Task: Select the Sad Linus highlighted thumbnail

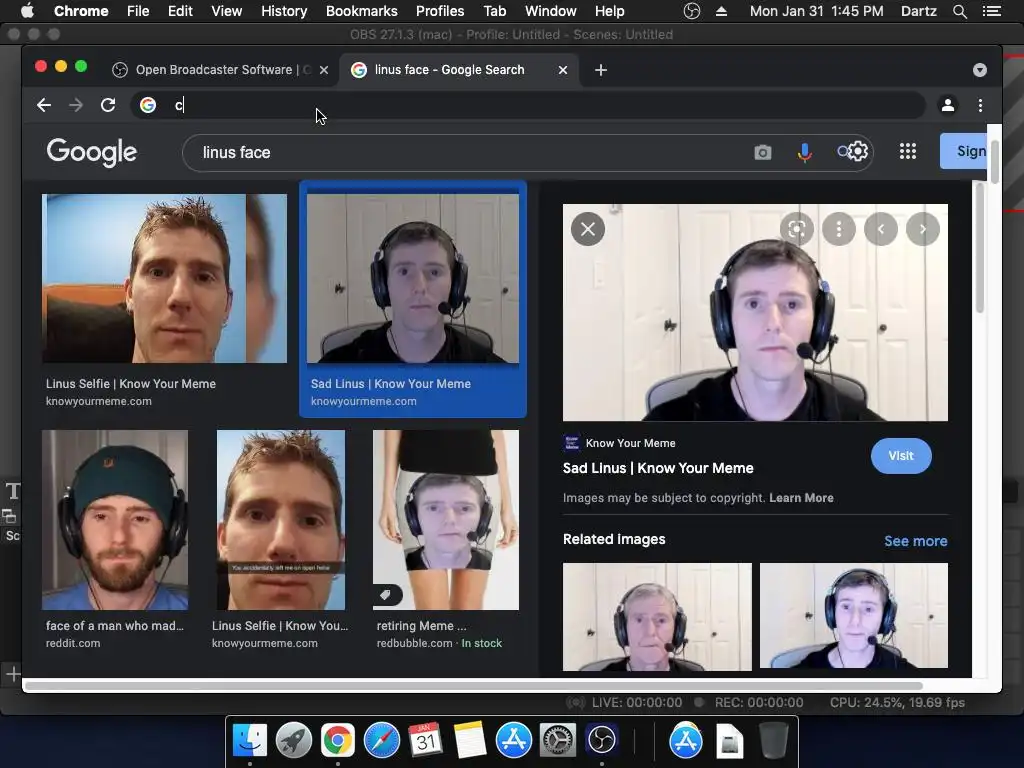Action: point(413,278)
